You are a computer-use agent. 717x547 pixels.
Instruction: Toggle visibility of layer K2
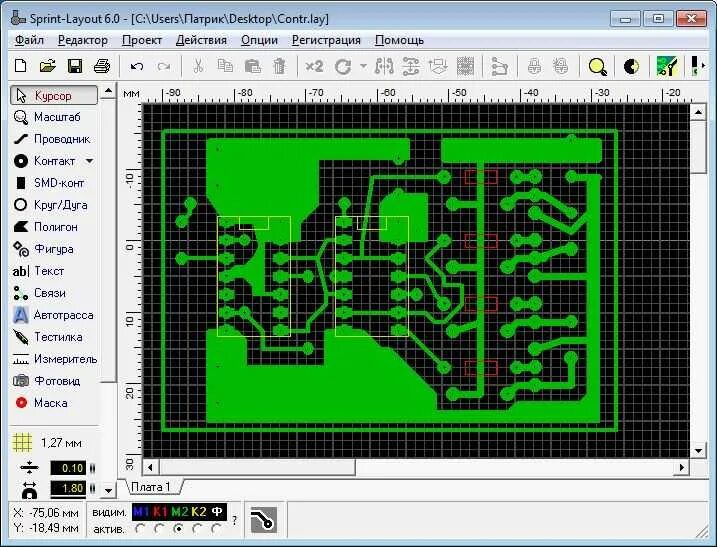click(x=198, y=512)
